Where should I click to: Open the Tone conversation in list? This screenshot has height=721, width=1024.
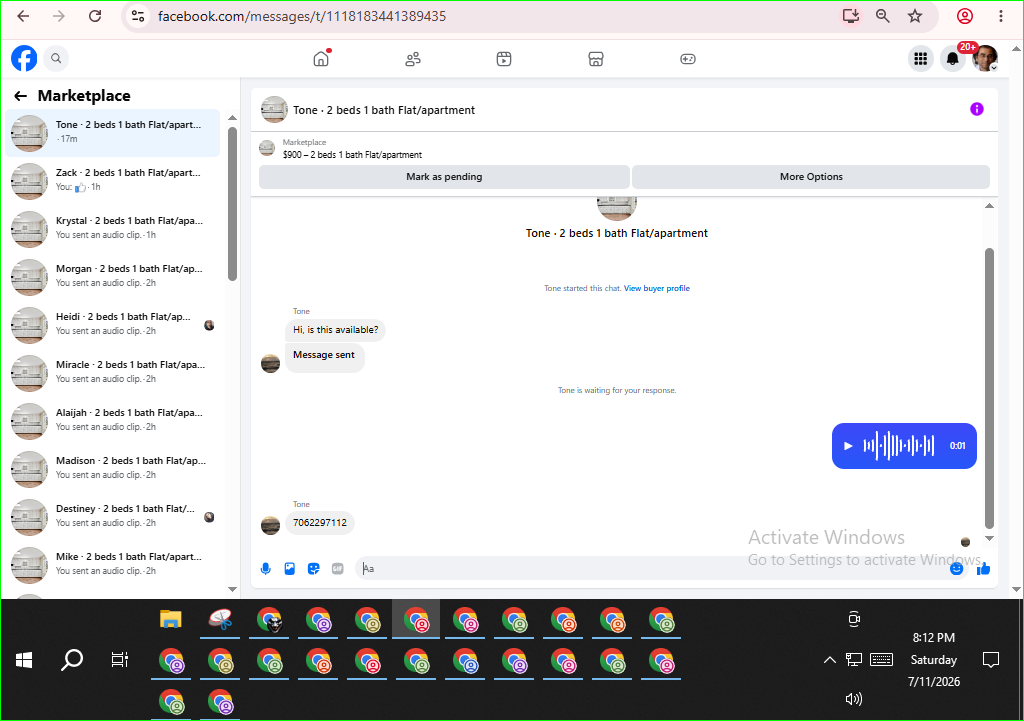[113, 133]
